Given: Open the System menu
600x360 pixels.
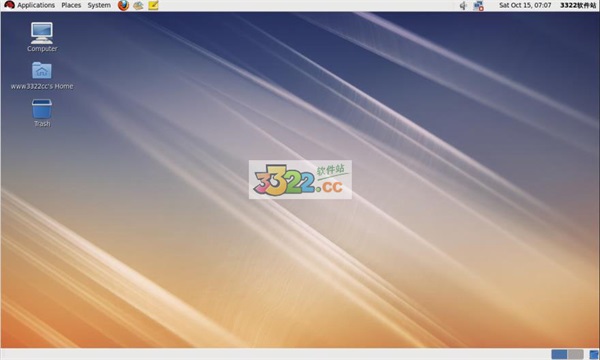Looking at the screenshot, I should coord(99,5).
